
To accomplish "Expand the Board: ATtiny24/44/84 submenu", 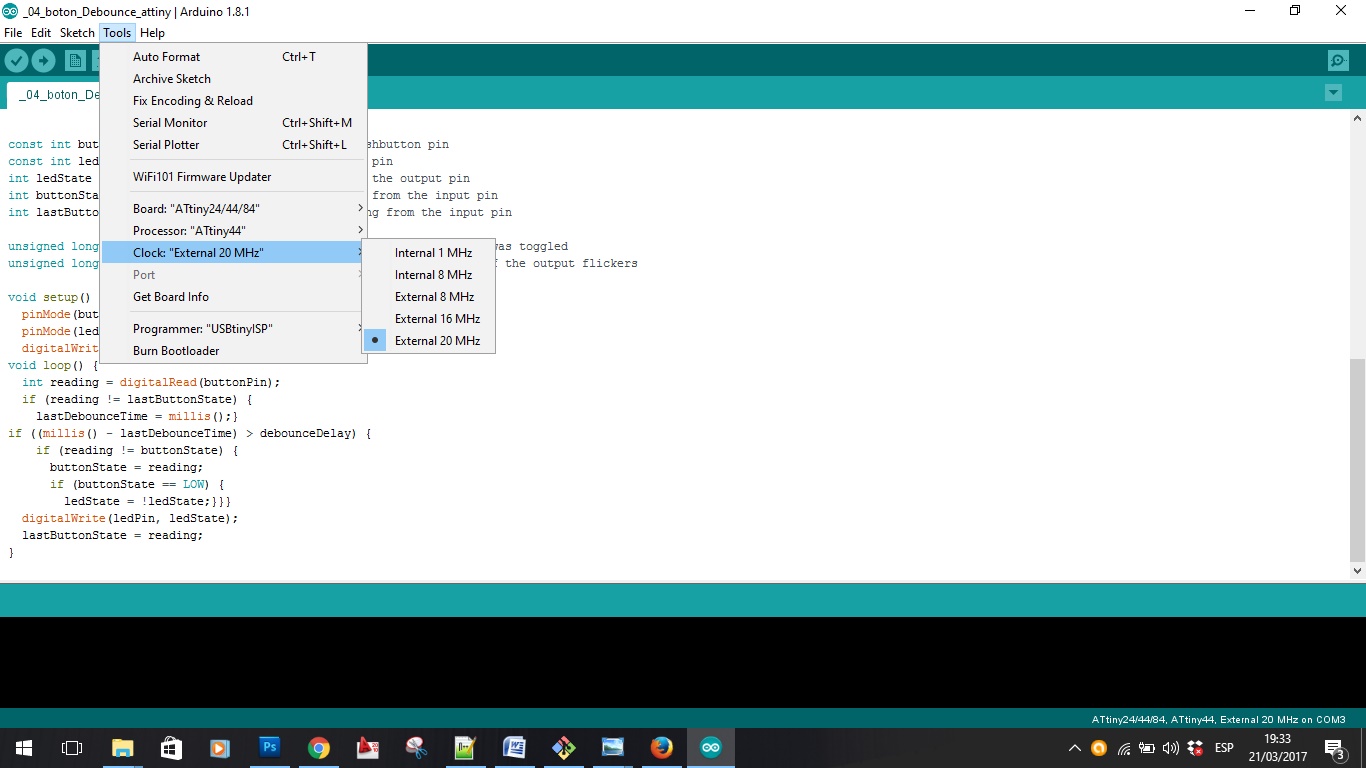I will pos(234,209).
